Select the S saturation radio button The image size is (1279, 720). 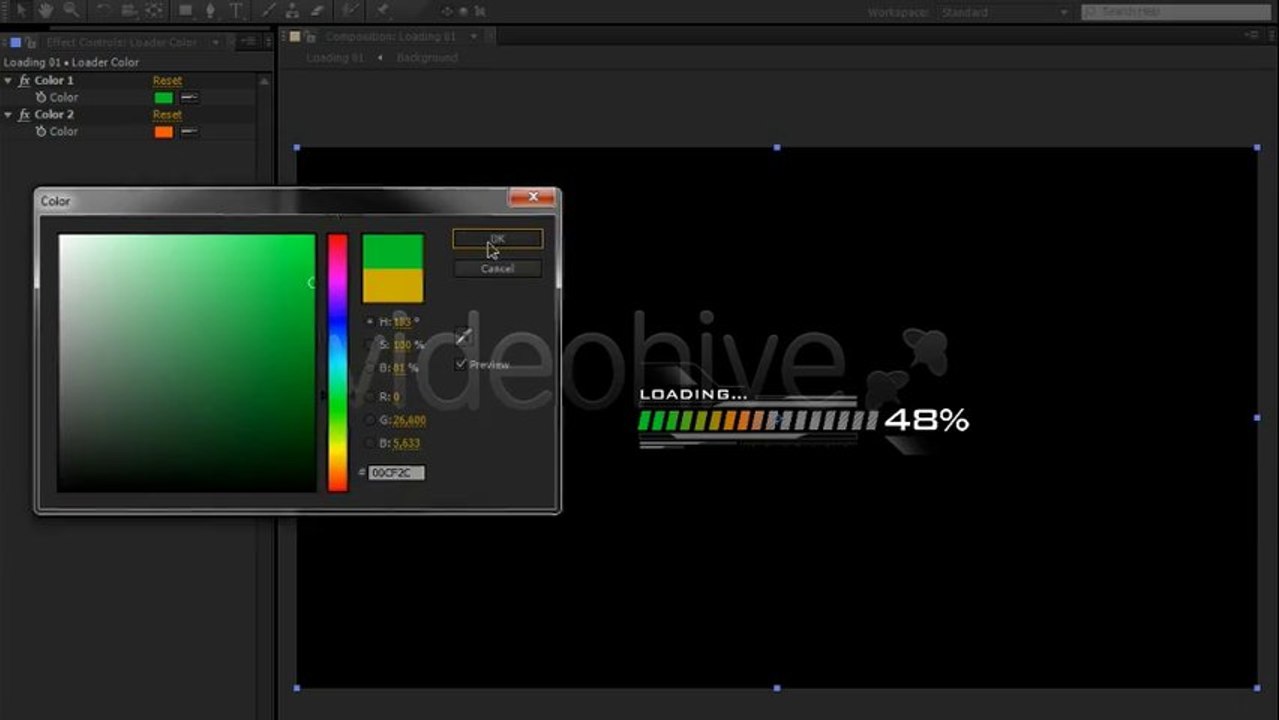(370, 345)
